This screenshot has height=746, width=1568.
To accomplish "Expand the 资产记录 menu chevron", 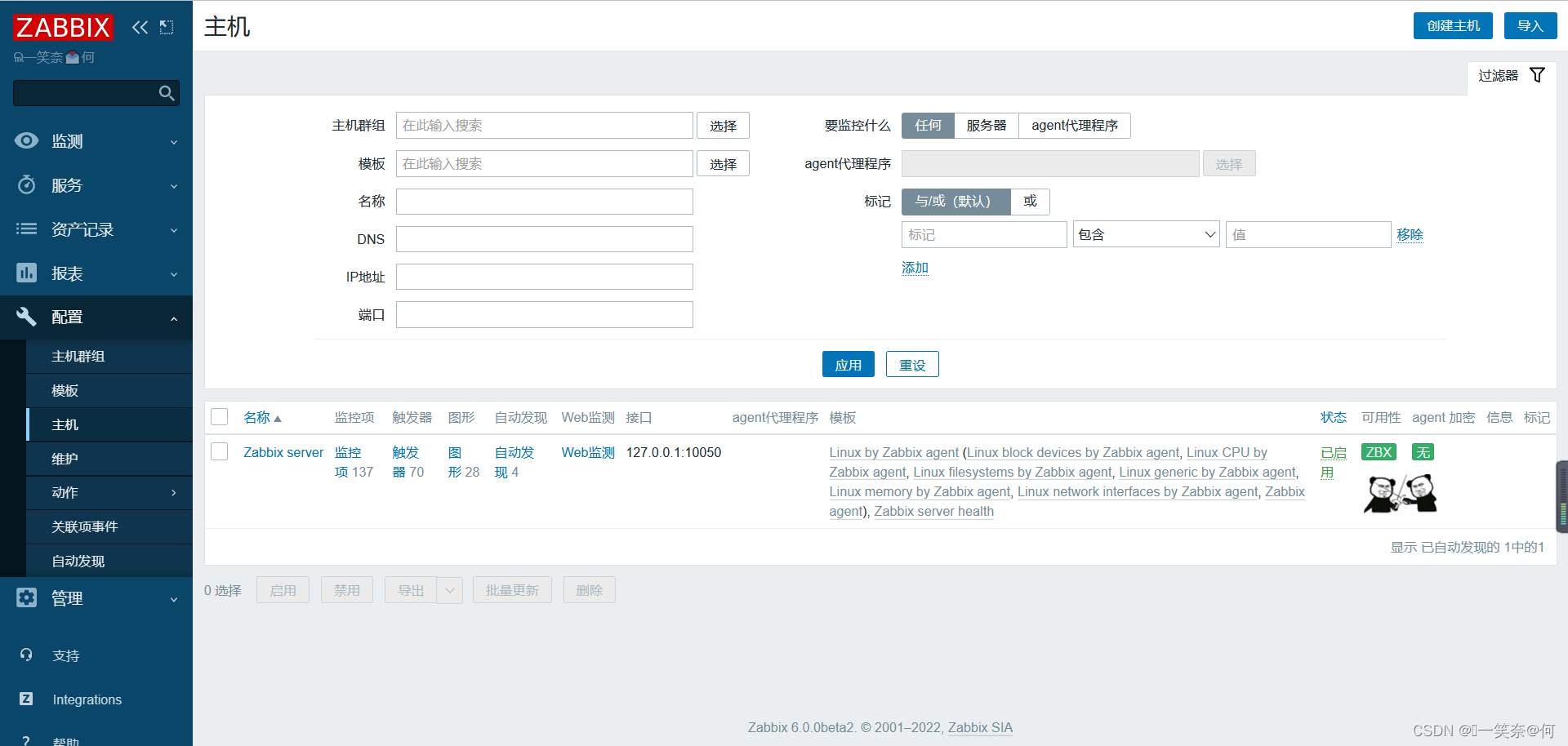I will click(x=174, y=230).
